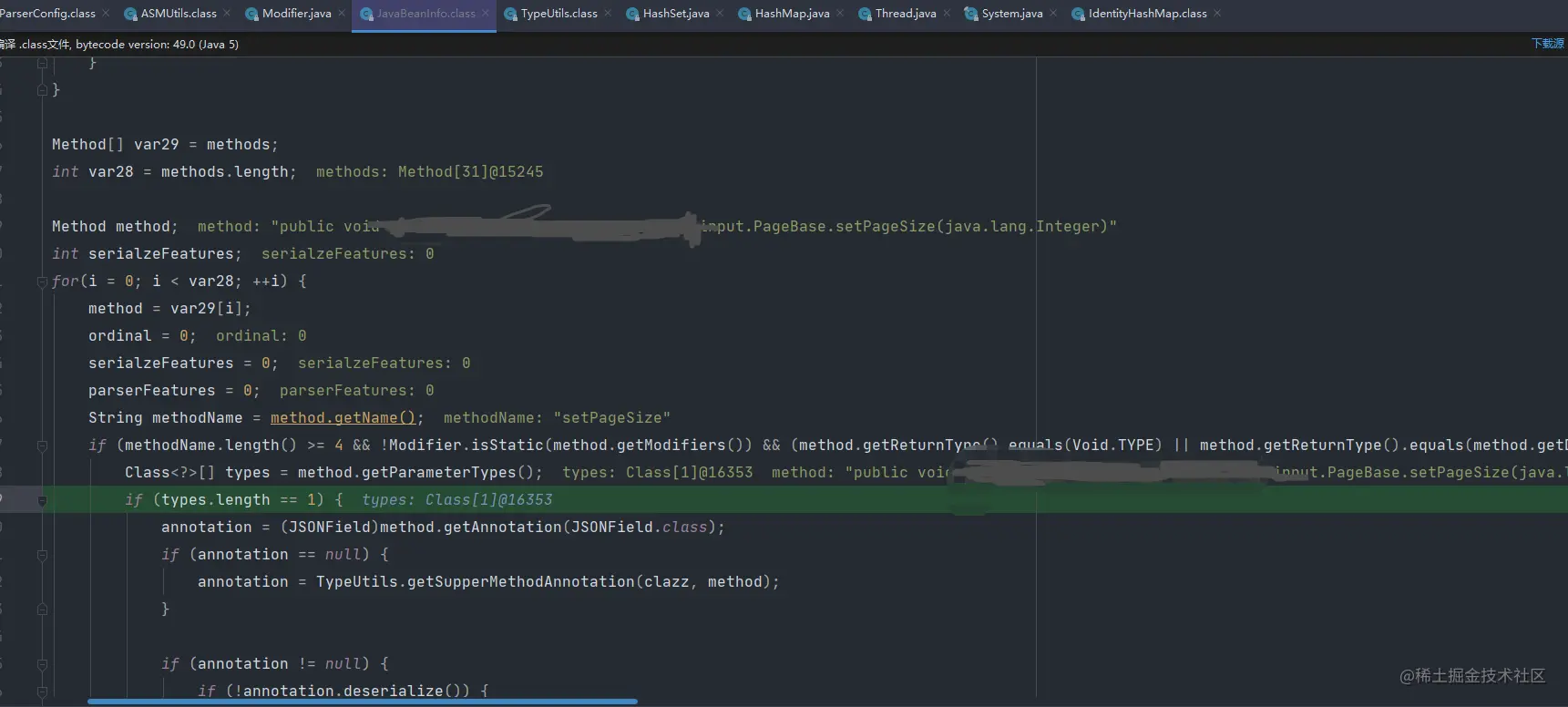The image size is (1568, 707).
Task: Collapse the !annotation.deserialize() fold marker
Action: click(x=42, y=692)
